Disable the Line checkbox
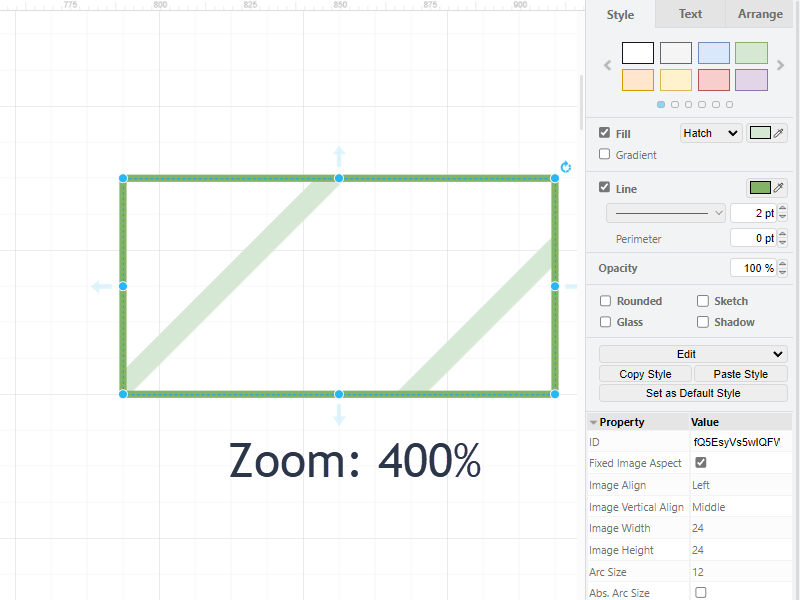This screenshot has height=600, width=800. (605, 187)
